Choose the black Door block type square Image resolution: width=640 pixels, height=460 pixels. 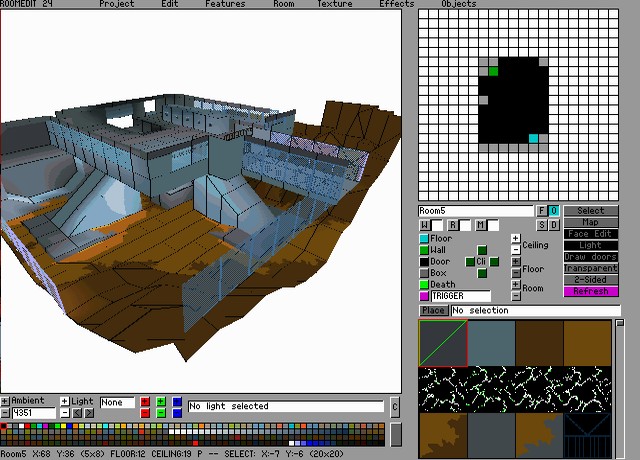pyautogui.click(x=424, y=262)
